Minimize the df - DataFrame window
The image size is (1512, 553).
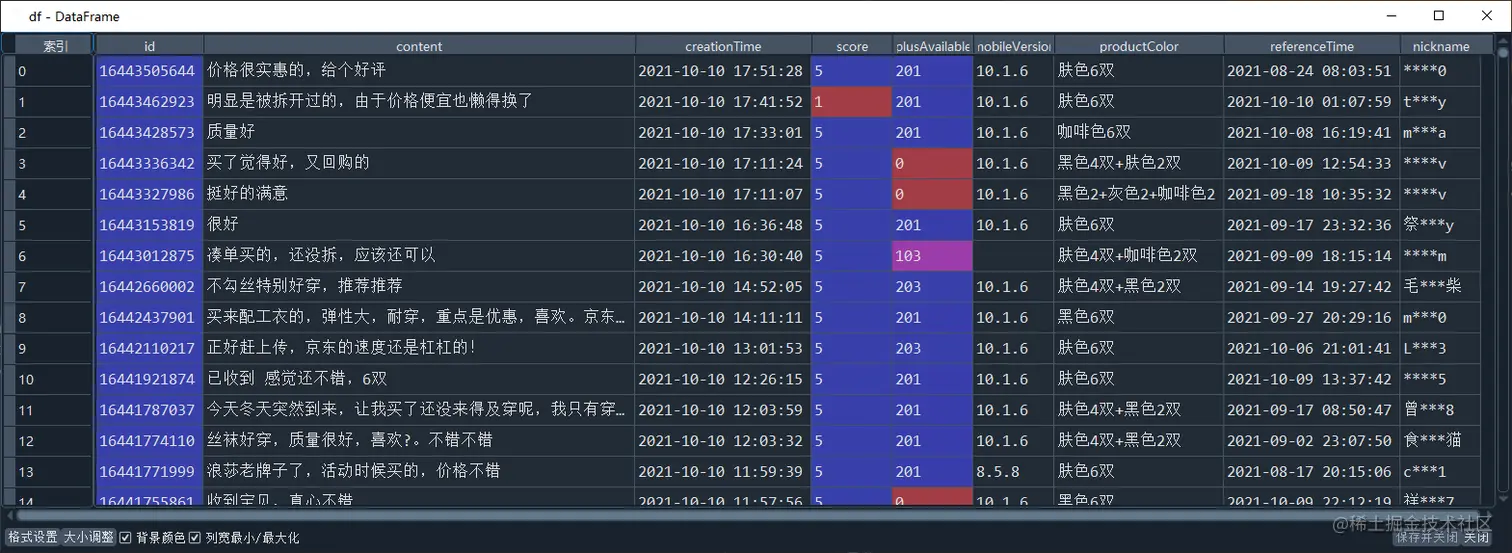click(x=1392, y=15)
